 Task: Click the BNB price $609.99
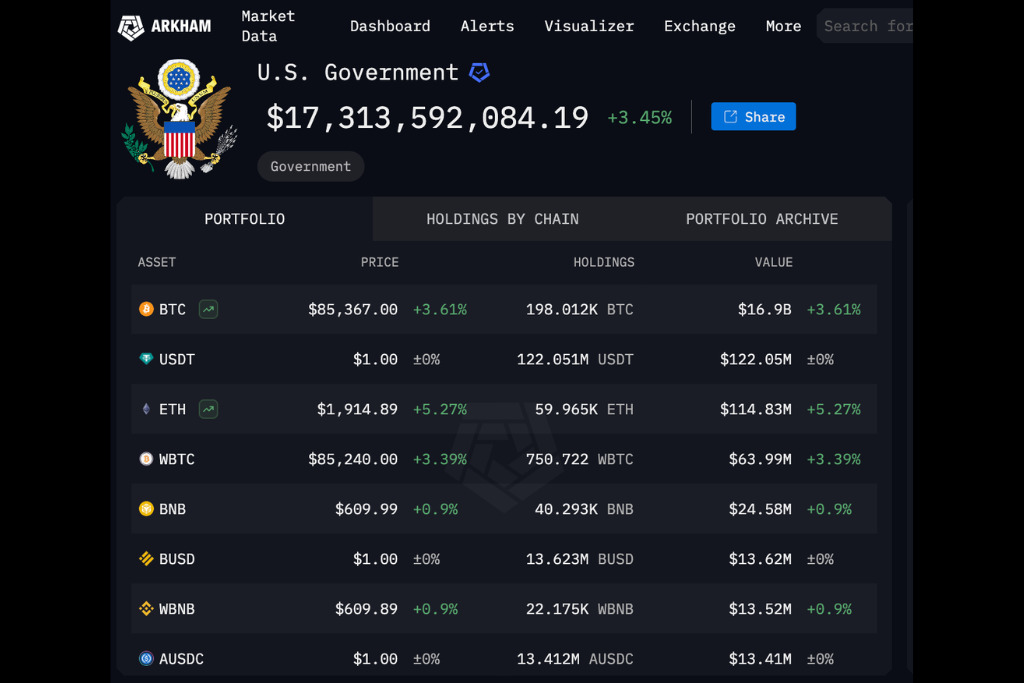point(366,509)
